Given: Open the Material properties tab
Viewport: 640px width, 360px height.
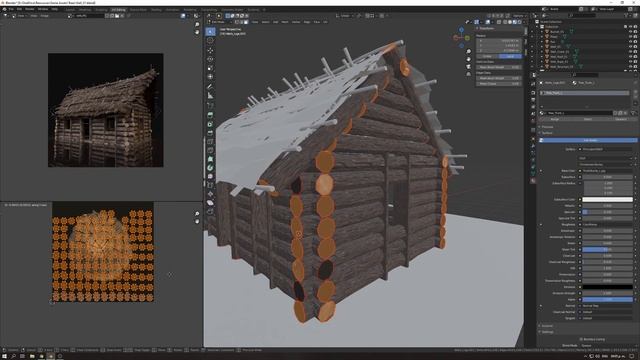Looking at the screenshot, I should [x=533, y=180].
